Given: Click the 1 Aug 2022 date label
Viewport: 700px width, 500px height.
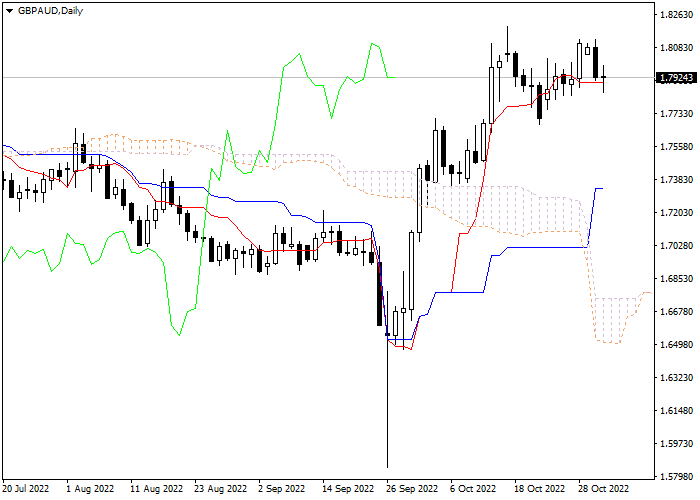Looking at the screenshot, I should click(x=90, y=489).
